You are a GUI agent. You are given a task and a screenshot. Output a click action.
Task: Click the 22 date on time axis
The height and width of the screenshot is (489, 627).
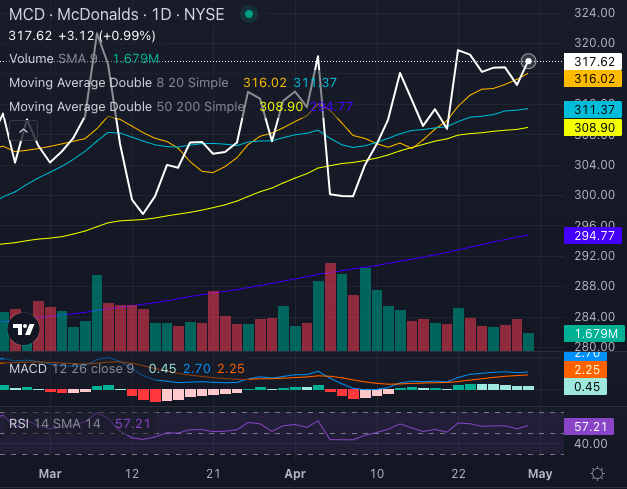(458, 474)
